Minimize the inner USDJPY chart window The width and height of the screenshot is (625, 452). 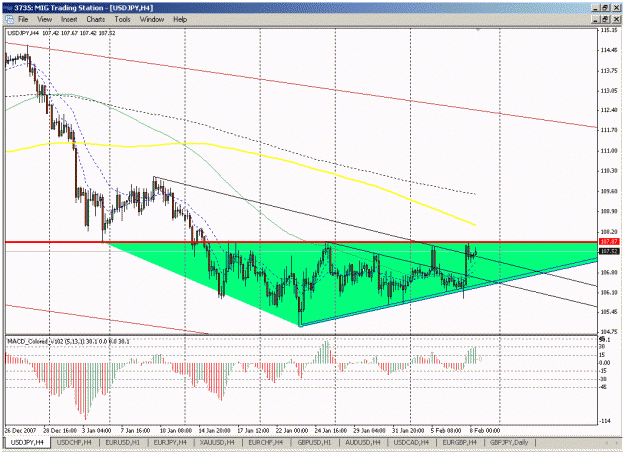tap(596, 19)
